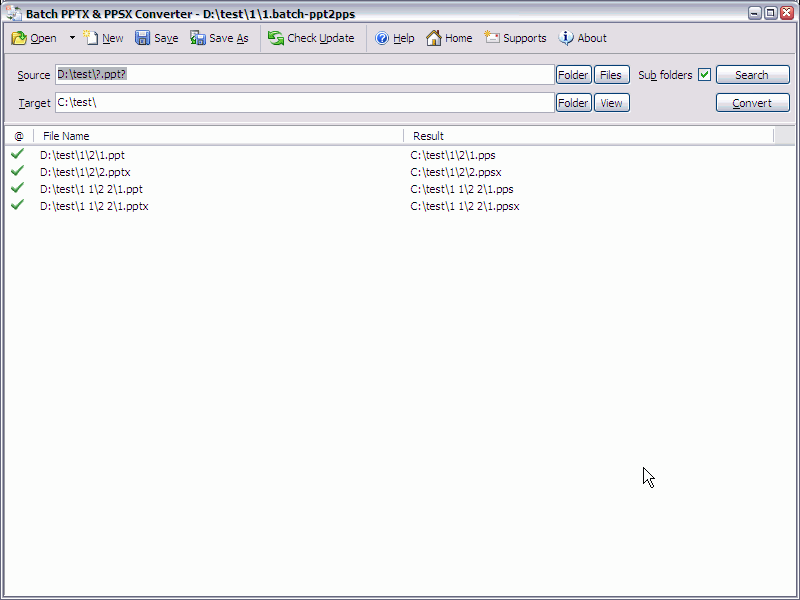
Task: Click the Files button
Action: (x=611, y=74)
